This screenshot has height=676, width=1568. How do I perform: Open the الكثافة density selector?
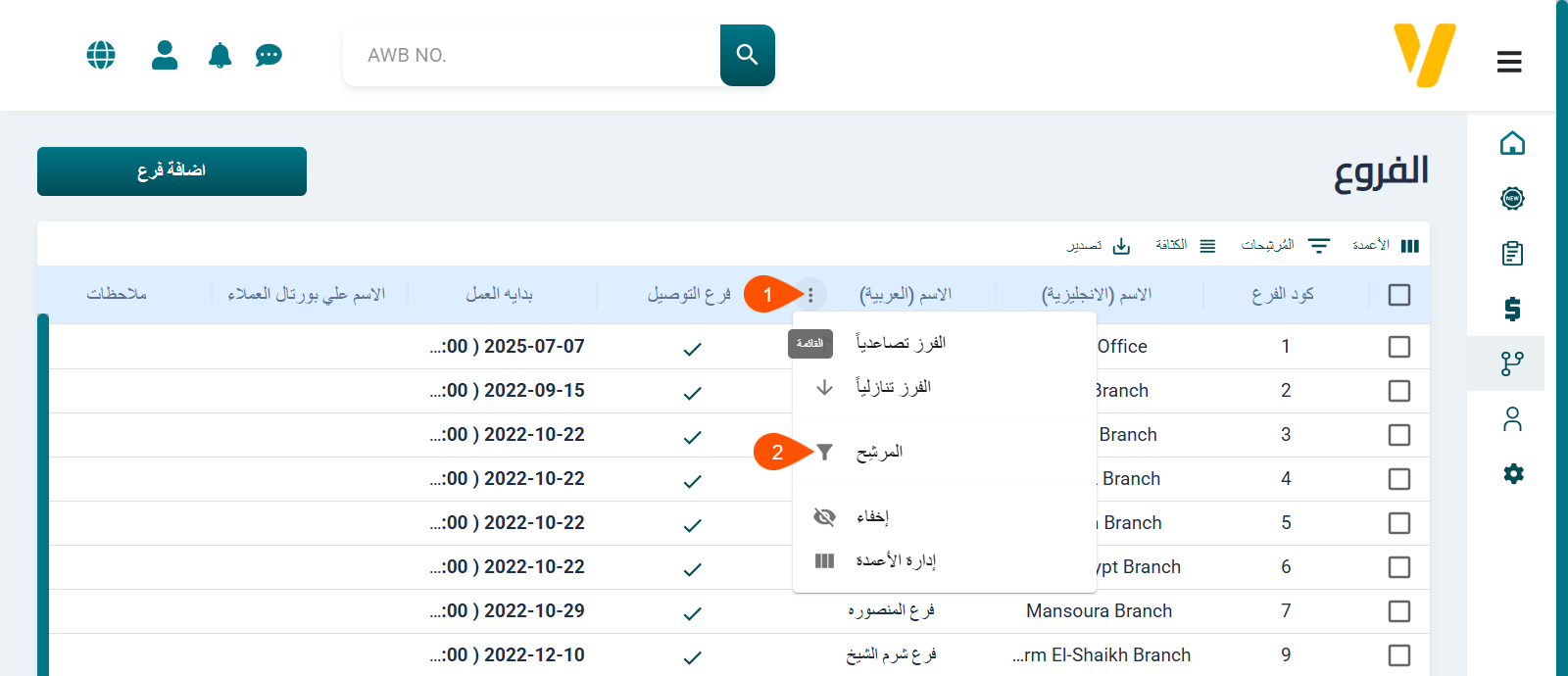click(1185, 246)
